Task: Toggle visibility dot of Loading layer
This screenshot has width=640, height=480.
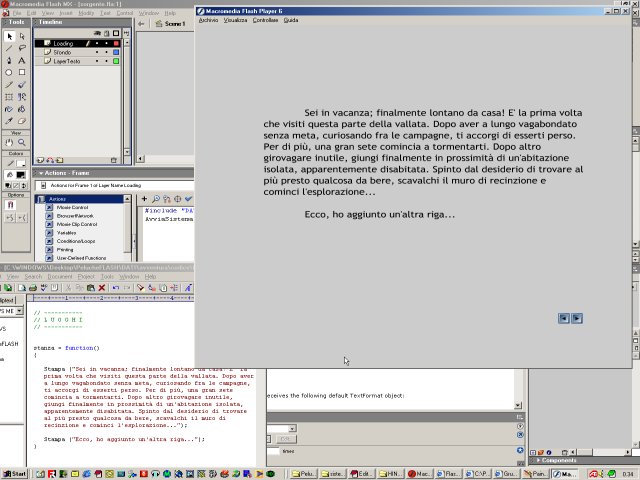Action: pos(97,43)
